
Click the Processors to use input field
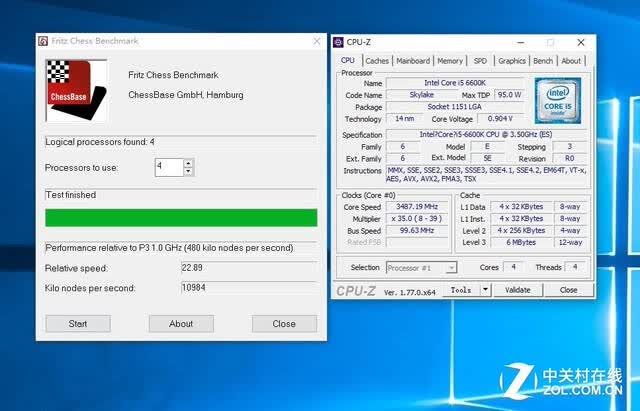click(x=169, y=167)
